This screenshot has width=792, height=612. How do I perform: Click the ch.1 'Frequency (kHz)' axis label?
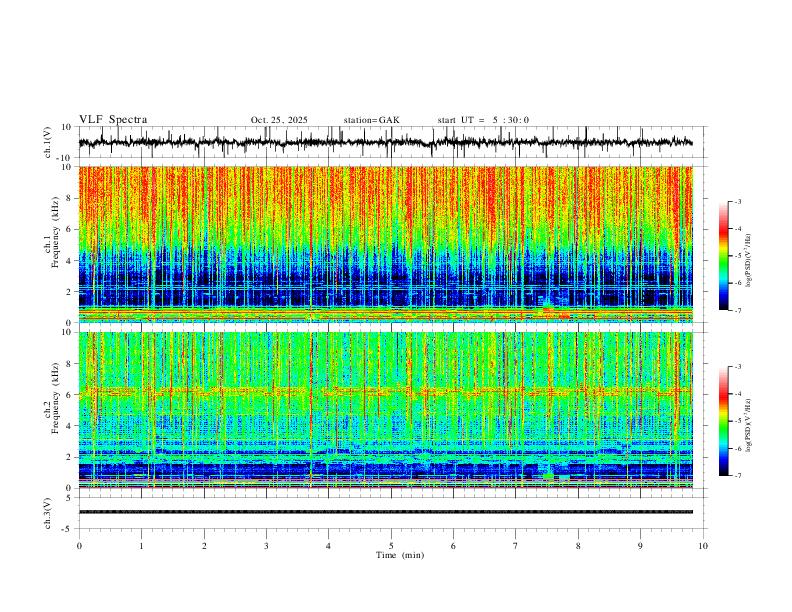pos(56,232)
